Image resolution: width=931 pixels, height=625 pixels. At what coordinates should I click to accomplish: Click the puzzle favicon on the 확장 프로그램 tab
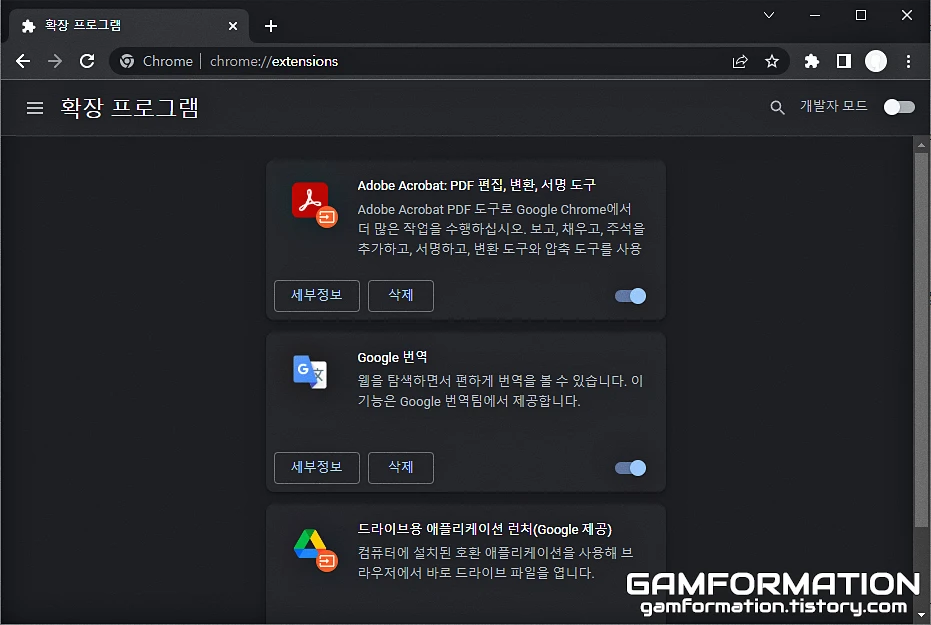28,26
